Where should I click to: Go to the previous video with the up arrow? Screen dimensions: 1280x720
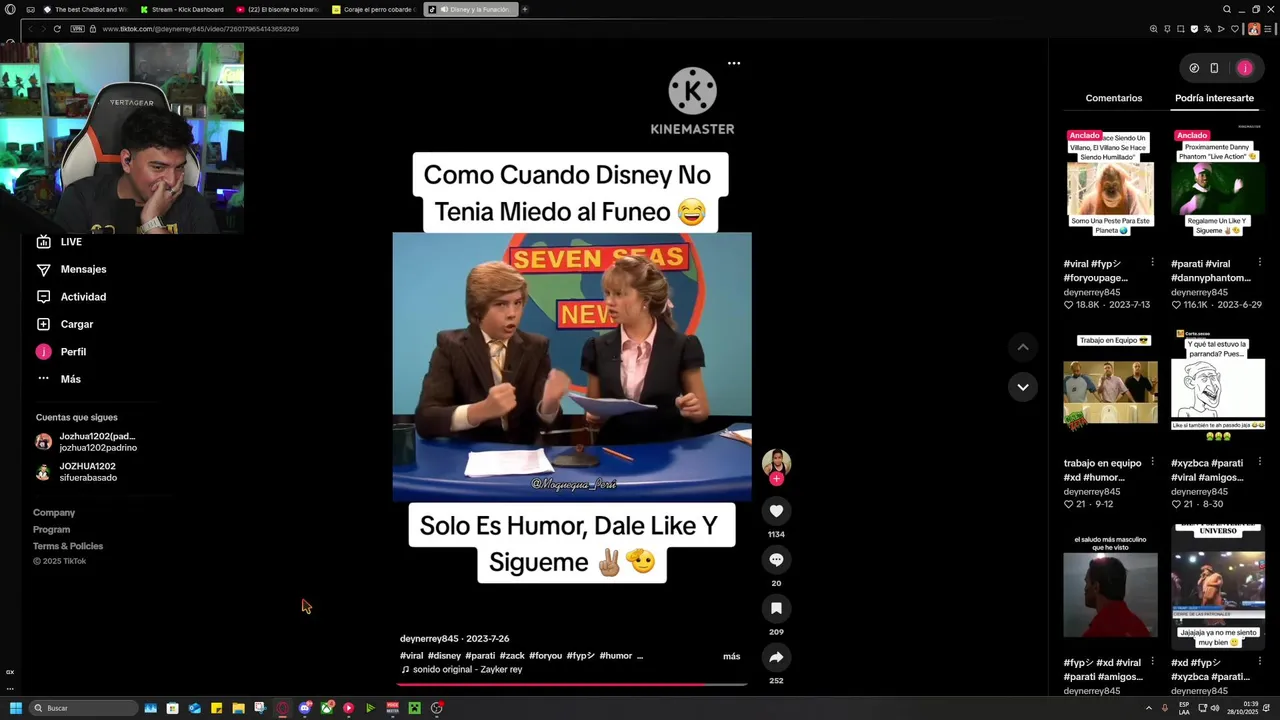pyautogui.click(x=1023, y=347)
